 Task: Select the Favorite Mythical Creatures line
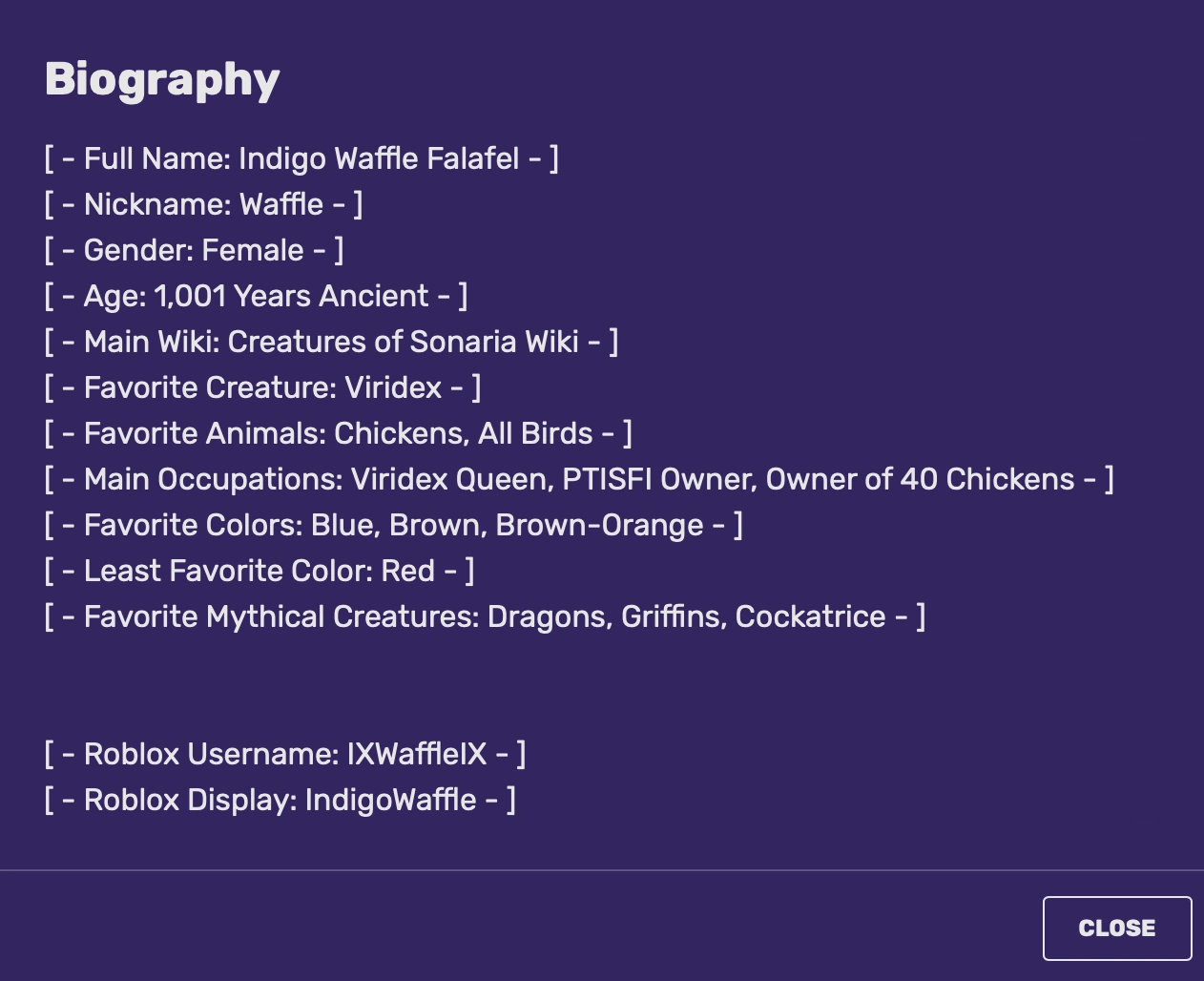[x=485, y=616]
